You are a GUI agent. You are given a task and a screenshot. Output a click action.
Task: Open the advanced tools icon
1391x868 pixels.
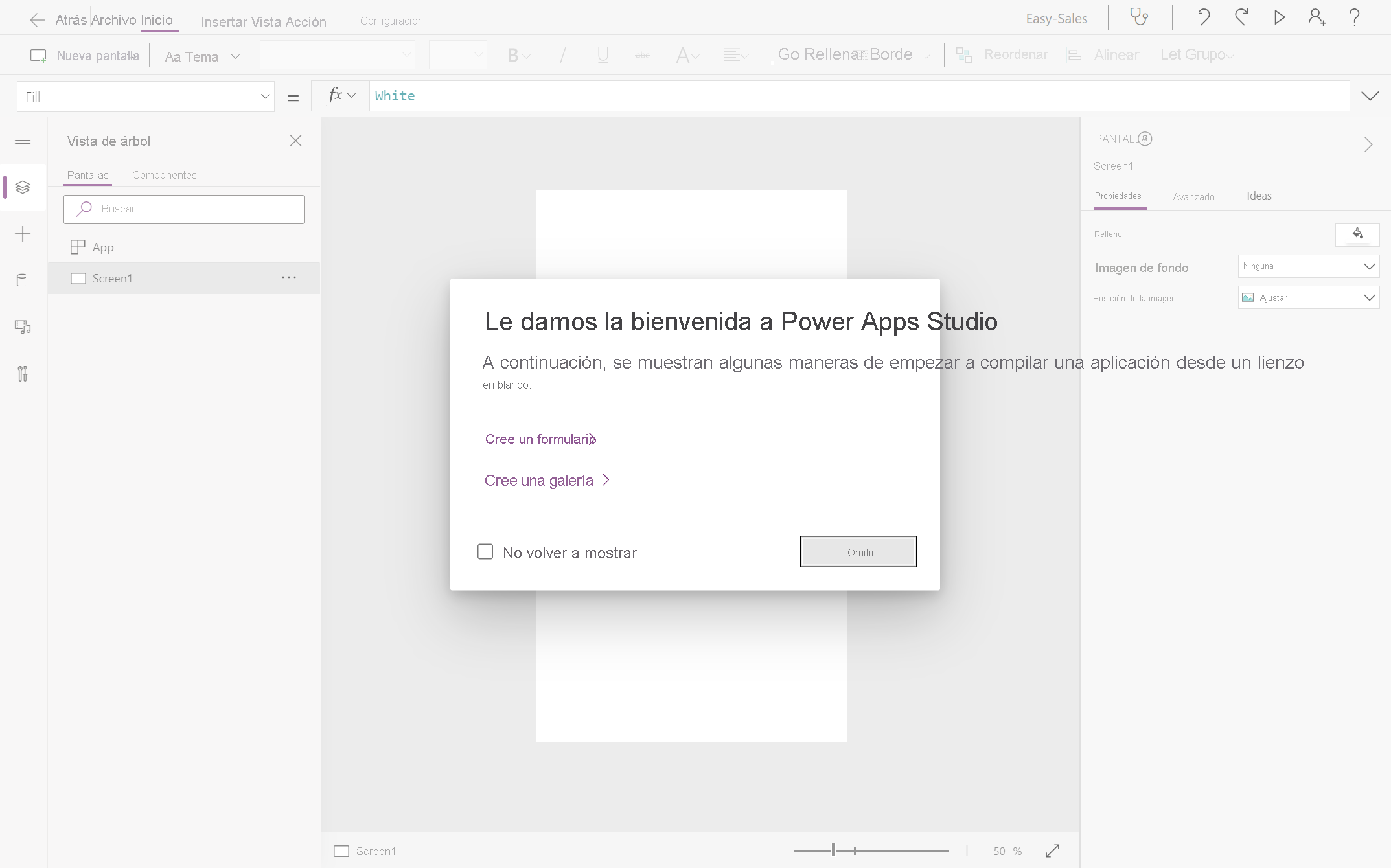[23, 374]
